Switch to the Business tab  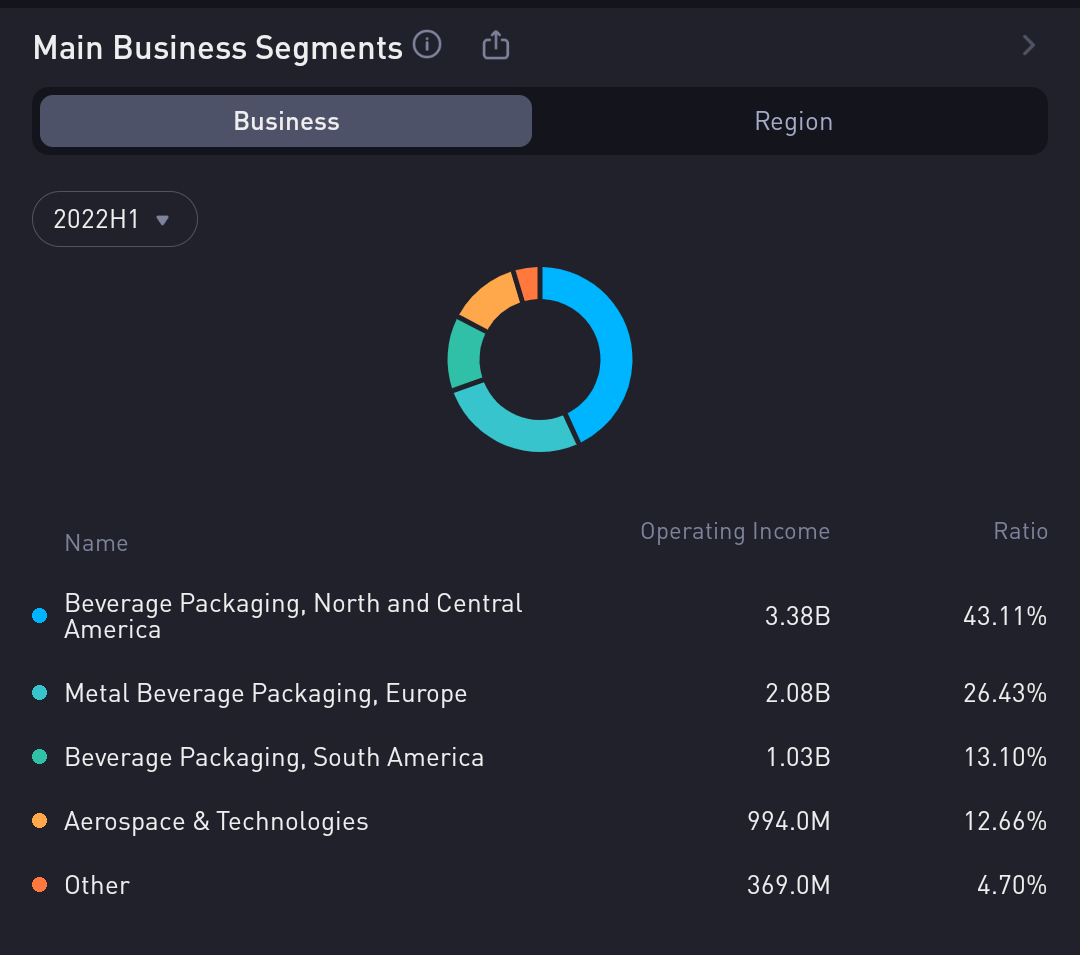tap(286, 121)
